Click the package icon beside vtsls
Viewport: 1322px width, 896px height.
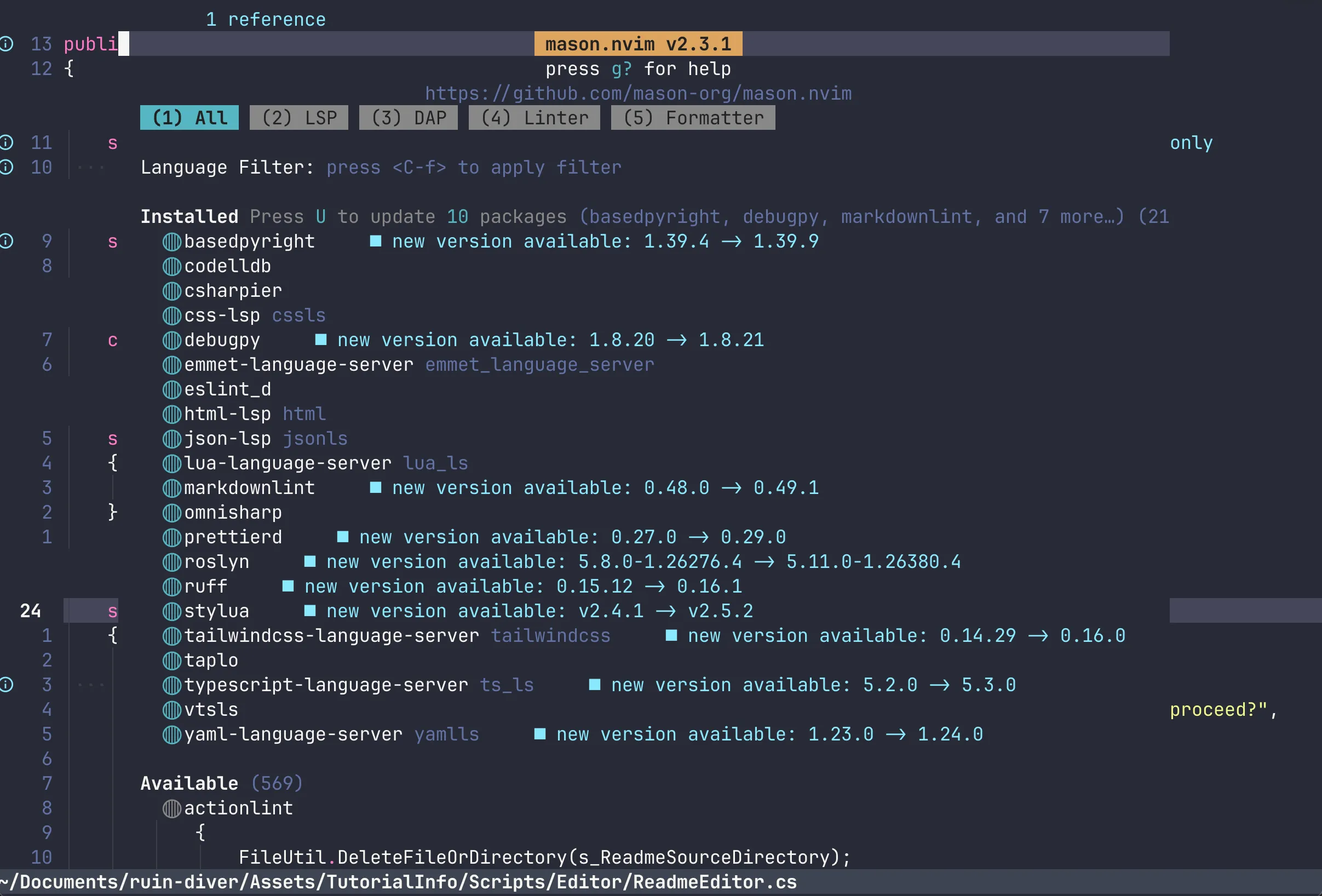click(x=172, y=710)
